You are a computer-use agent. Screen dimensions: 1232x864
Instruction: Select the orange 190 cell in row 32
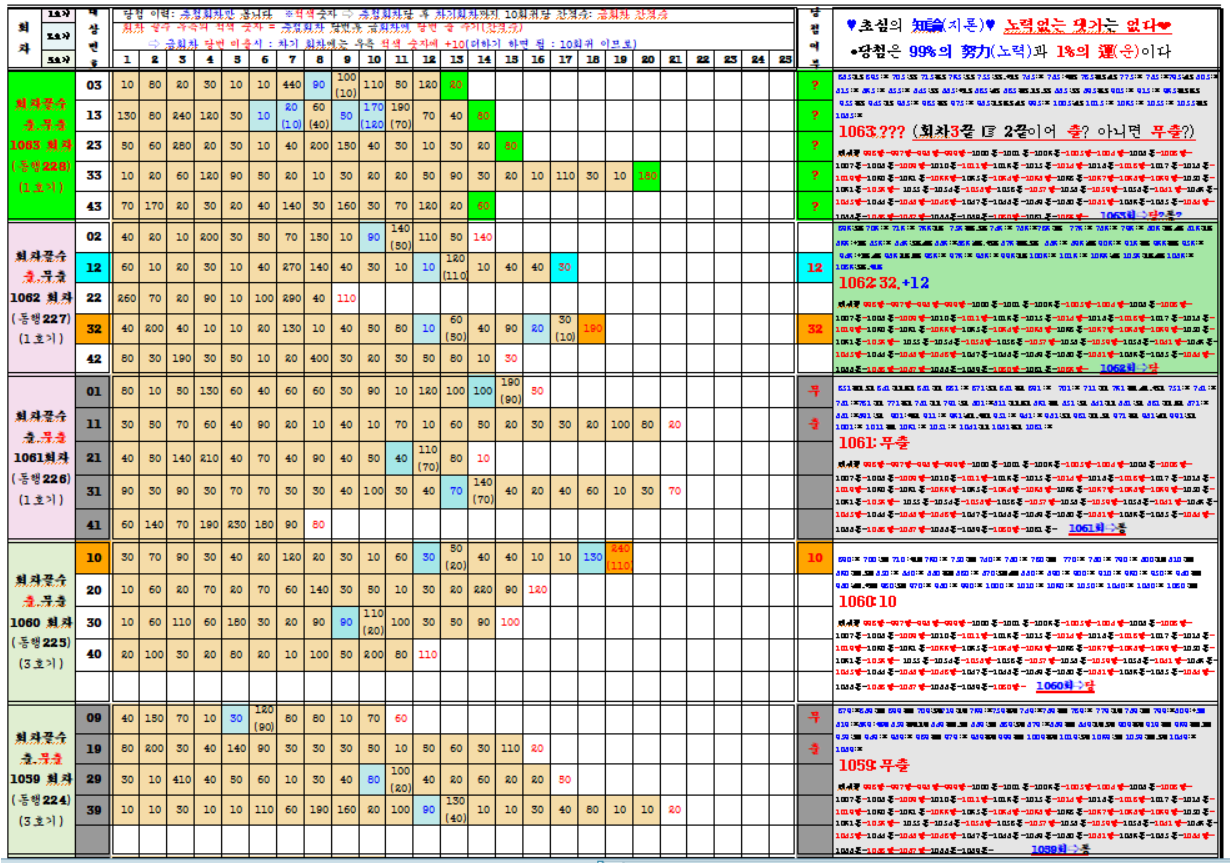point(592,328)
